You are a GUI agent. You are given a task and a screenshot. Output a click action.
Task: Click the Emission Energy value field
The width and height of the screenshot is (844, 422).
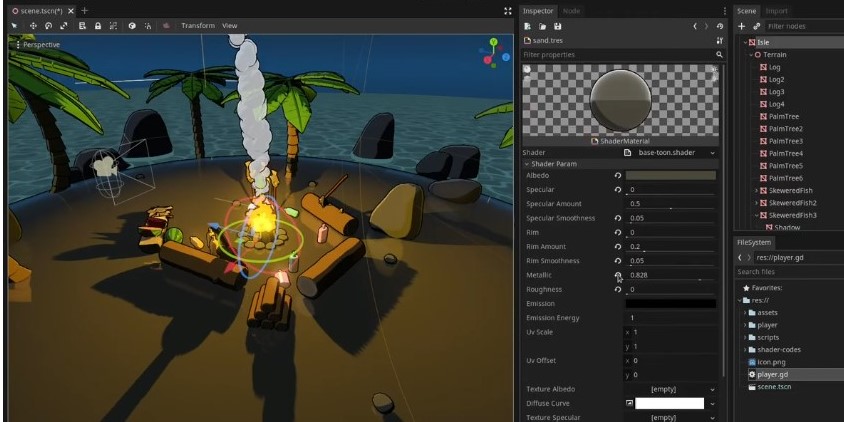pos(671,318)
